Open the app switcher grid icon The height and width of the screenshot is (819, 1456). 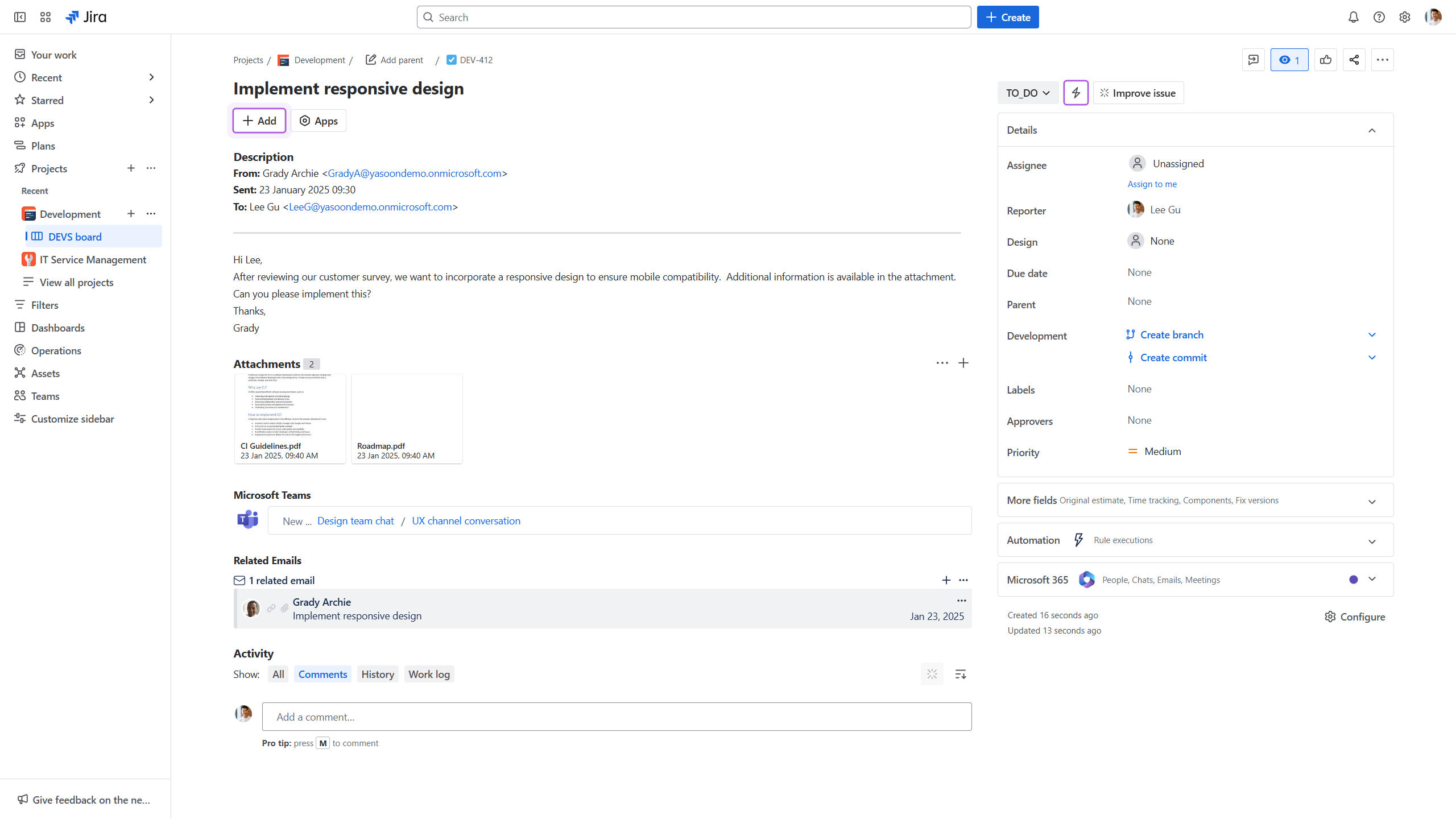pos(45,17)
